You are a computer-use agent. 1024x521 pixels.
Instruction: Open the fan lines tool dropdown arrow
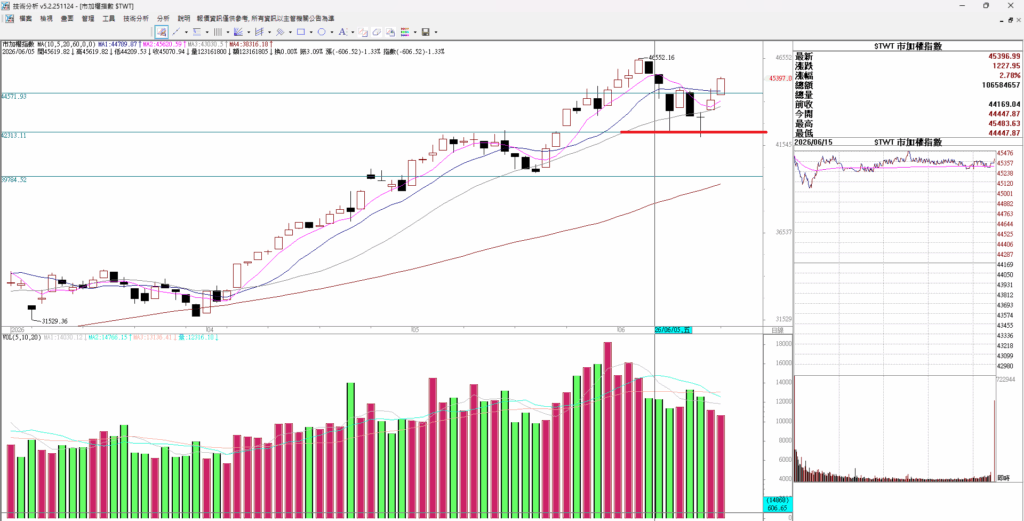(249, 32)
